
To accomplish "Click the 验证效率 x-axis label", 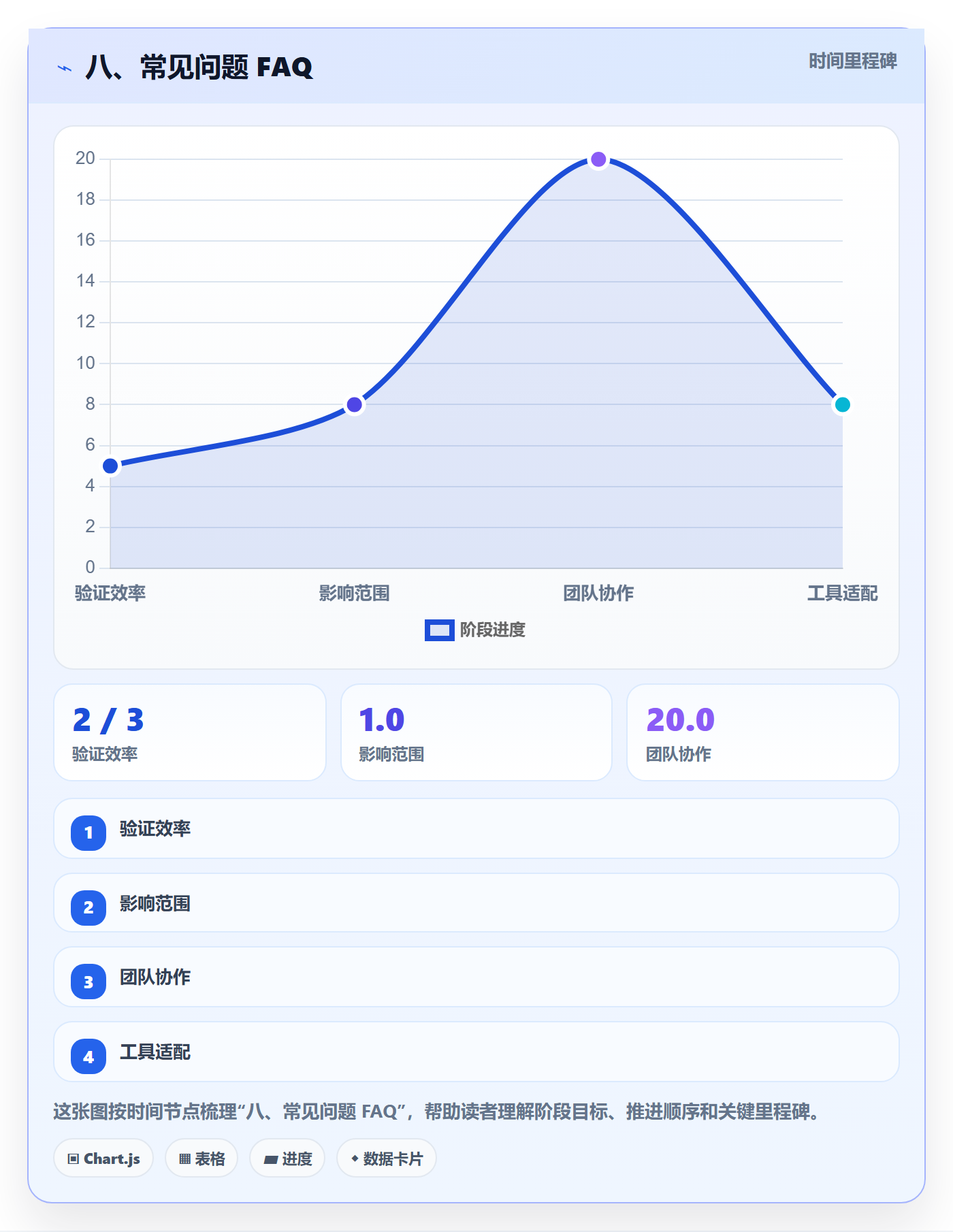I will (110, 593).
